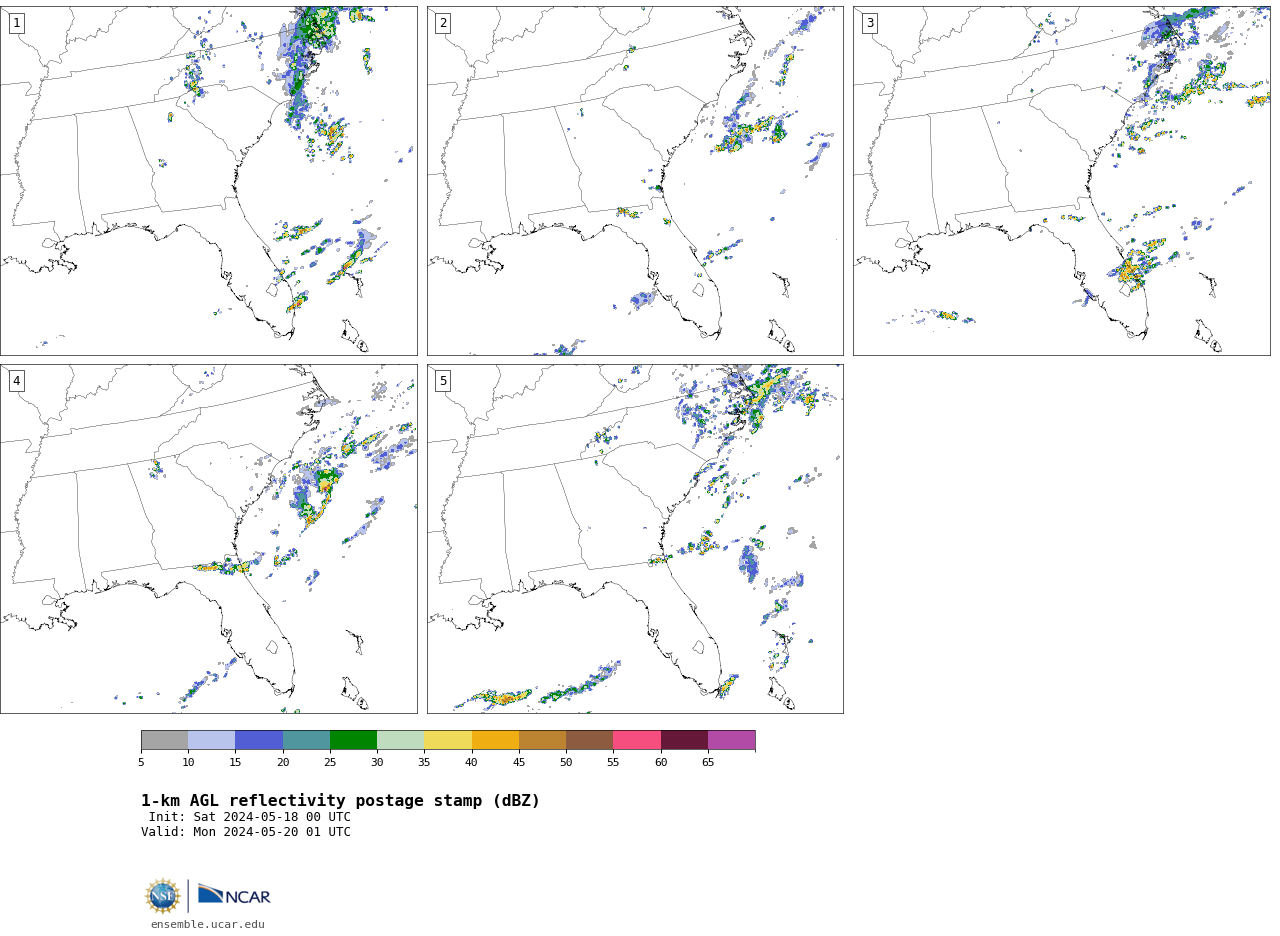1280x936 pixels.
Task: Select the dark green 25-30 dBZ swatch
Action: pos(354,740)
